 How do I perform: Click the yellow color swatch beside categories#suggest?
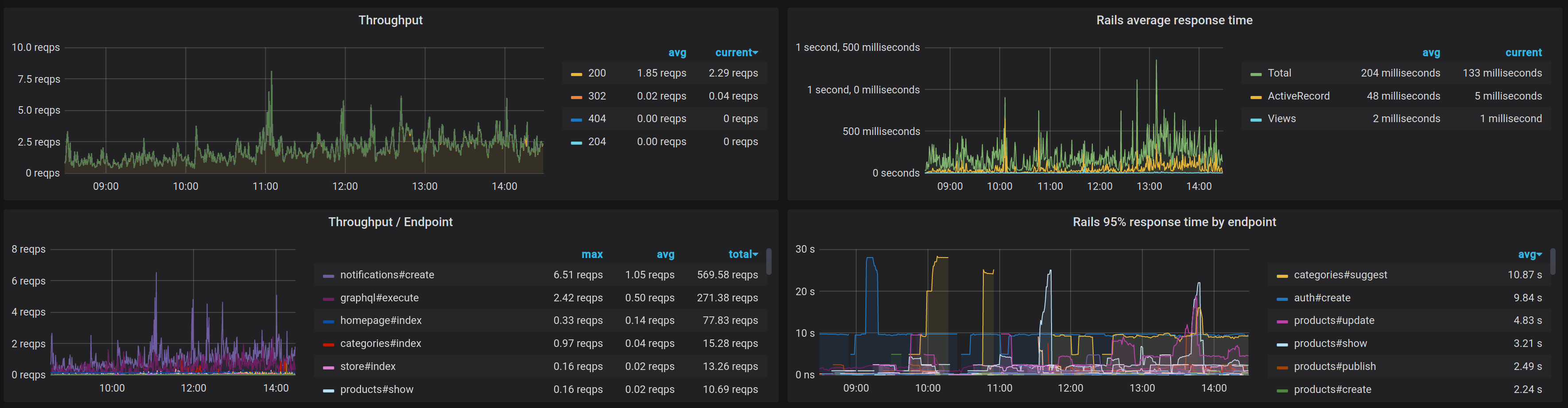click(1282, 276)
